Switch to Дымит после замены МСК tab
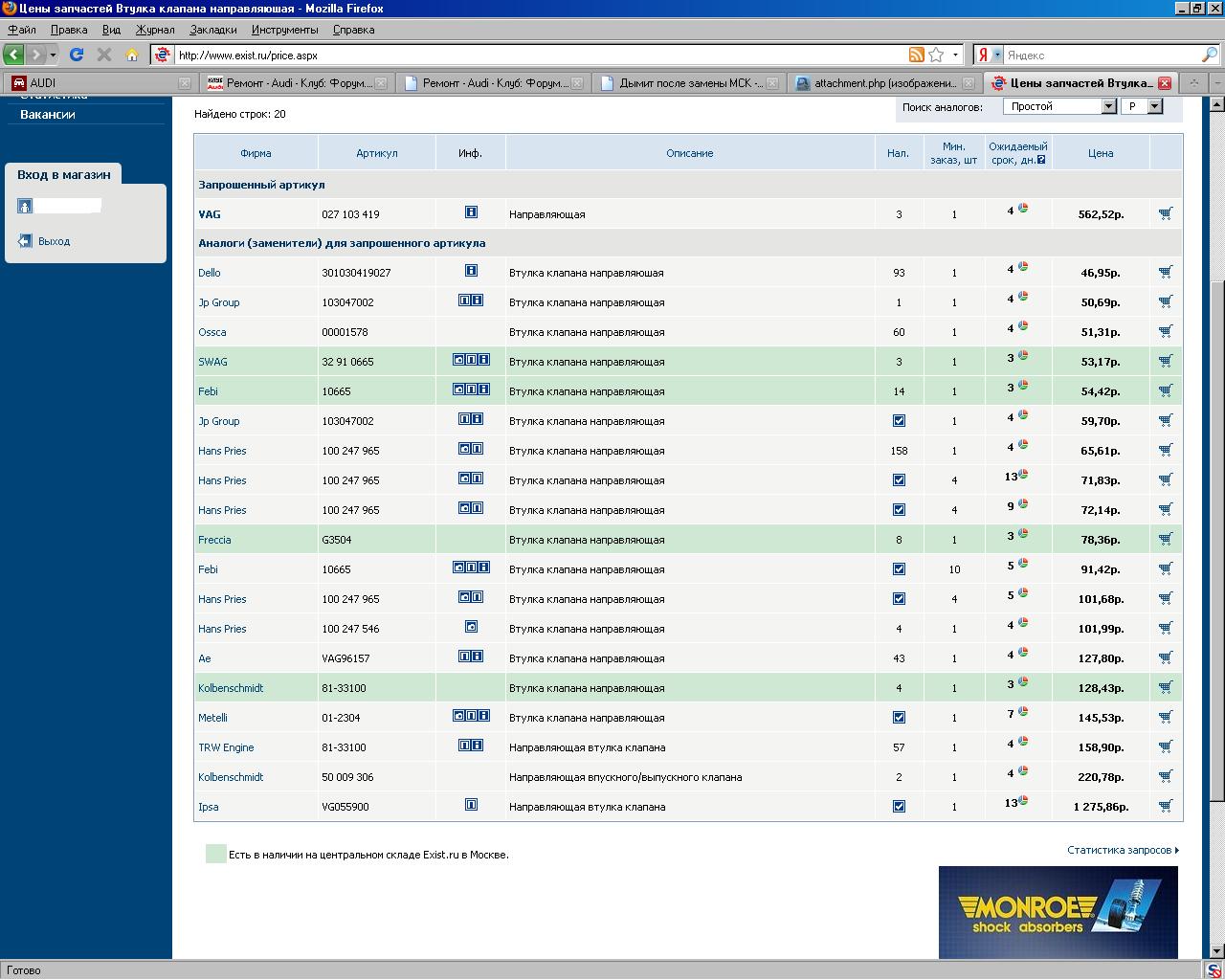Image resolution: width=1225 pixels, height=980 pixels. [x=688, y=83]
